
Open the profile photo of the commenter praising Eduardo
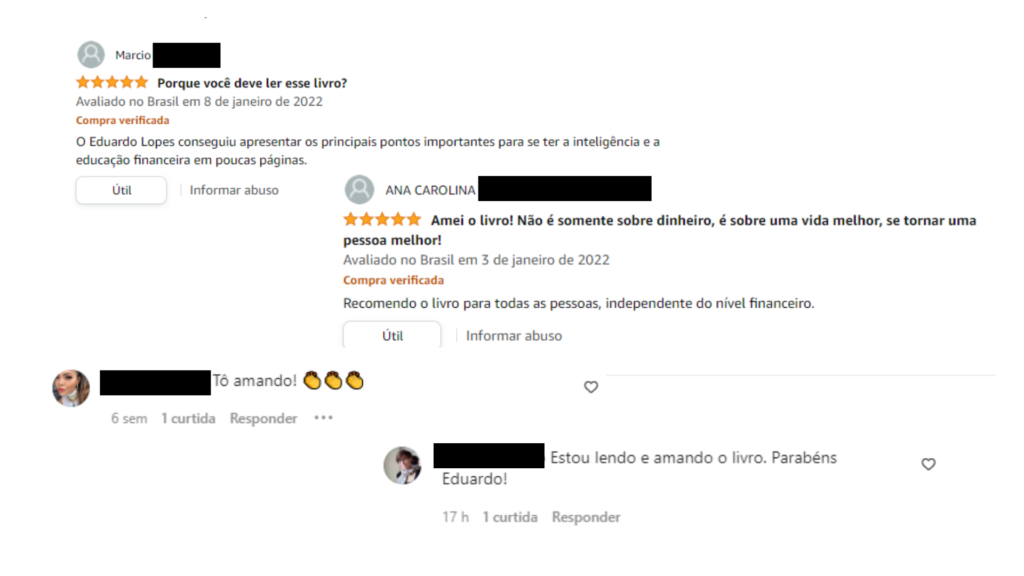coord(402,465)
